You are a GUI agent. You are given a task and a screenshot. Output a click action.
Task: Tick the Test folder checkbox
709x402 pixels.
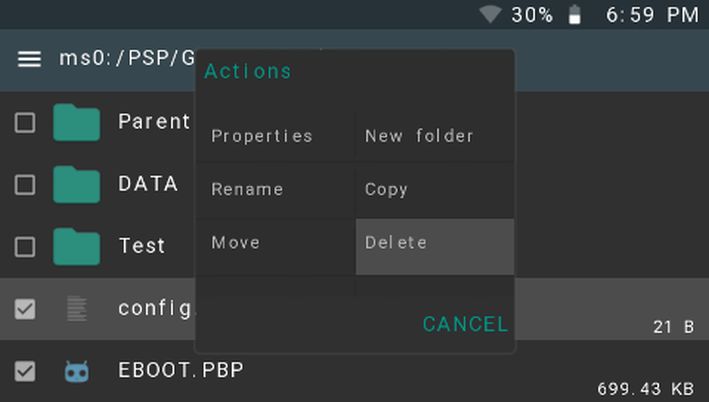[x=25, y=247]
